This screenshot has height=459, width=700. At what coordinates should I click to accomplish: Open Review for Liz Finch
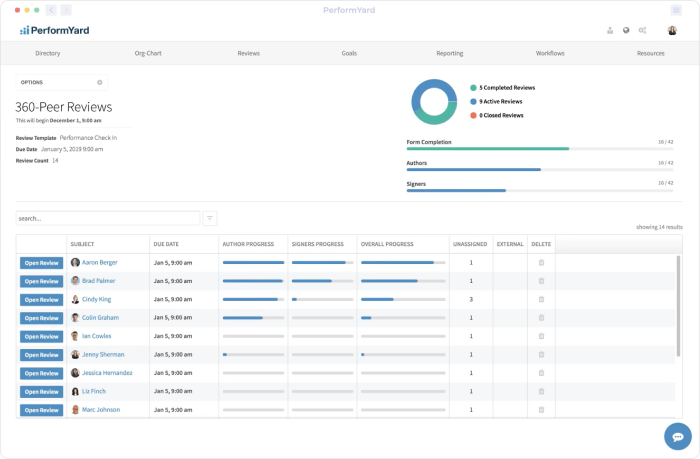(x=42, y=392)
